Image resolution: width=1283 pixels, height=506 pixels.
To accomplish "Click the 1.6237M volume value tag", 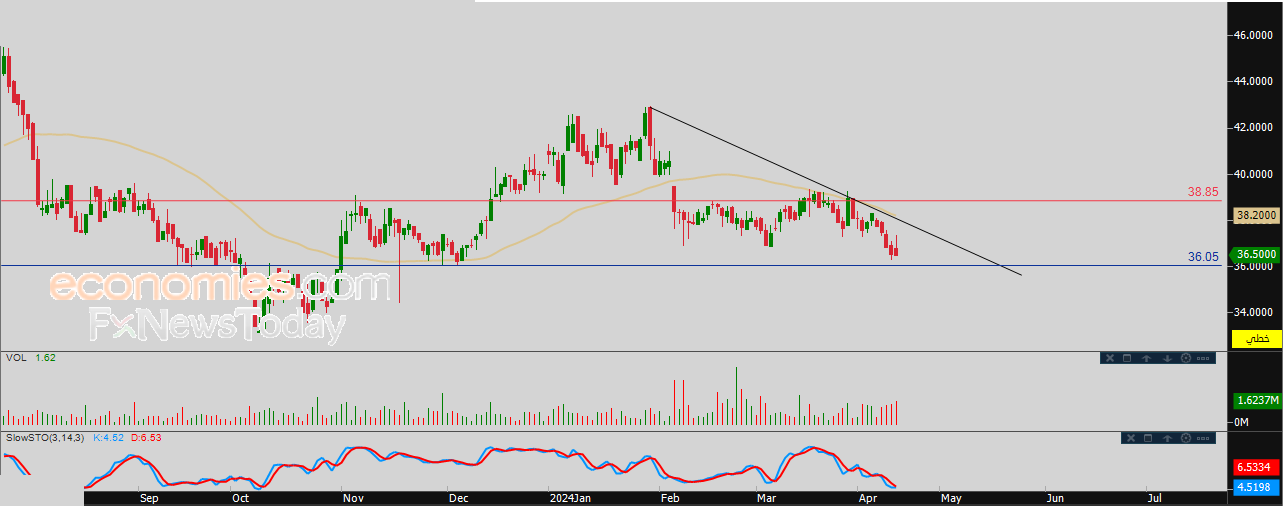I will 1257,400.
